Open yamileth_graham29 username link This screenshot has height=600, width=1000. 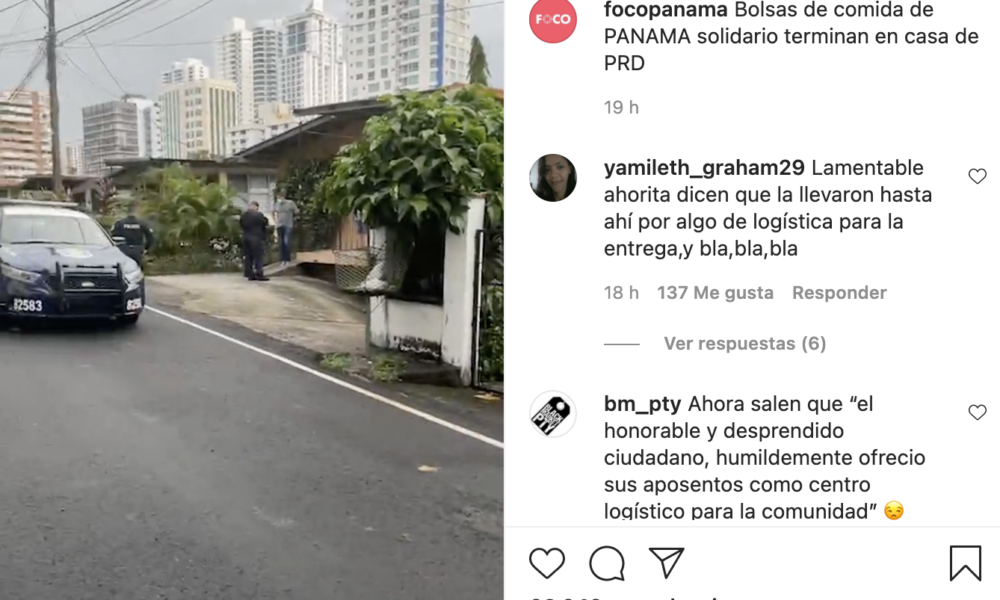click(704, 168)
